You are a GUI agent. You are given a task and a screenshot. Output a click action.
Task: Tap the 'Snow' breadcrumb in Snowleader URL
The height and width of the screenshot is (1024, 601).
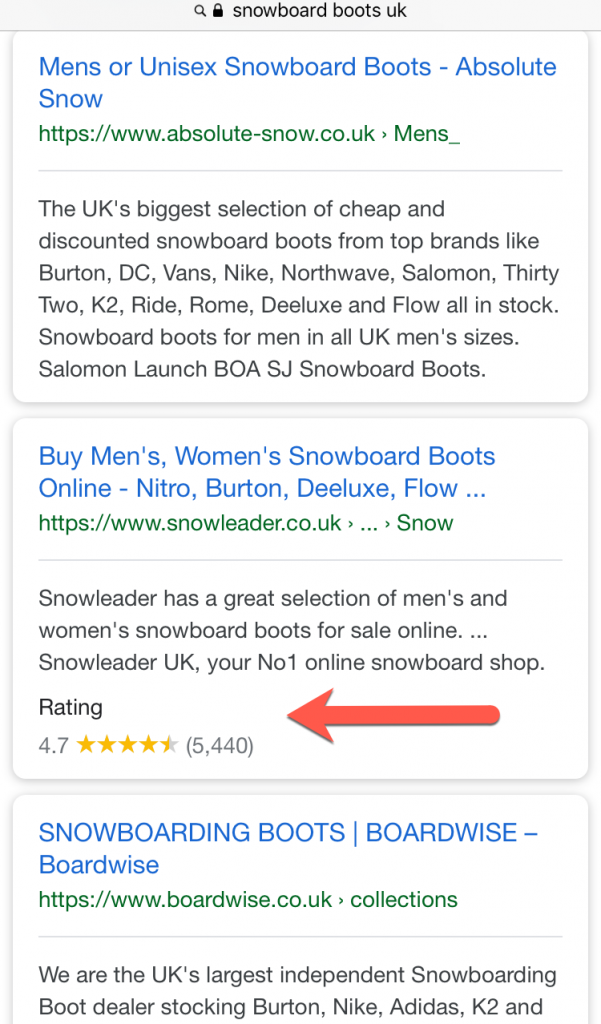click(x=425, y=522)
